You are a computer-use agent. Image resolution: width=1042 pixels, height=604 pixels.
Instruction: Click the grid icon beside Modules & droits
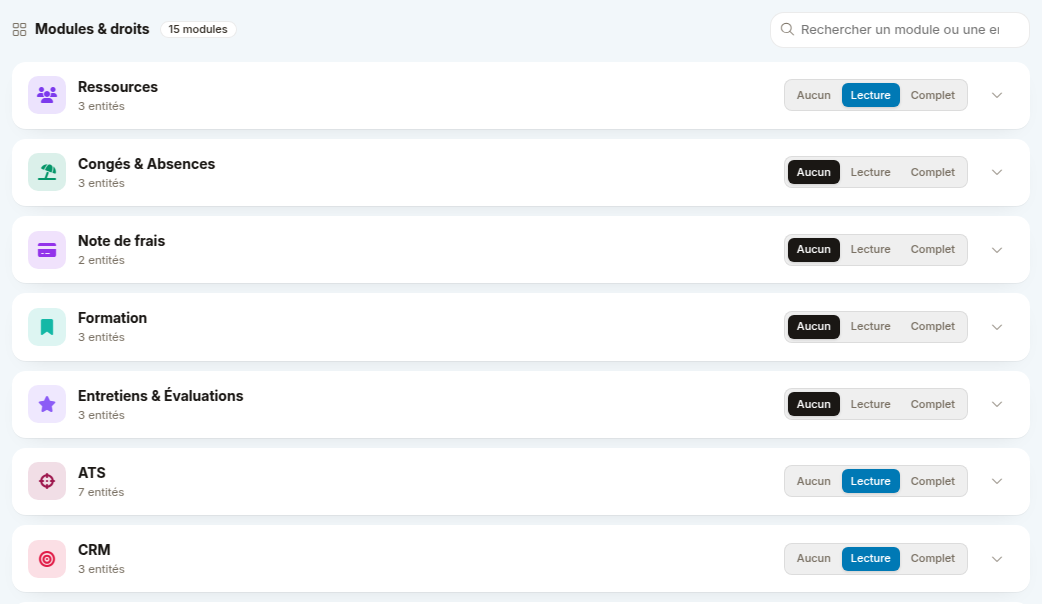pyautogui.click(x=19, y=29)
